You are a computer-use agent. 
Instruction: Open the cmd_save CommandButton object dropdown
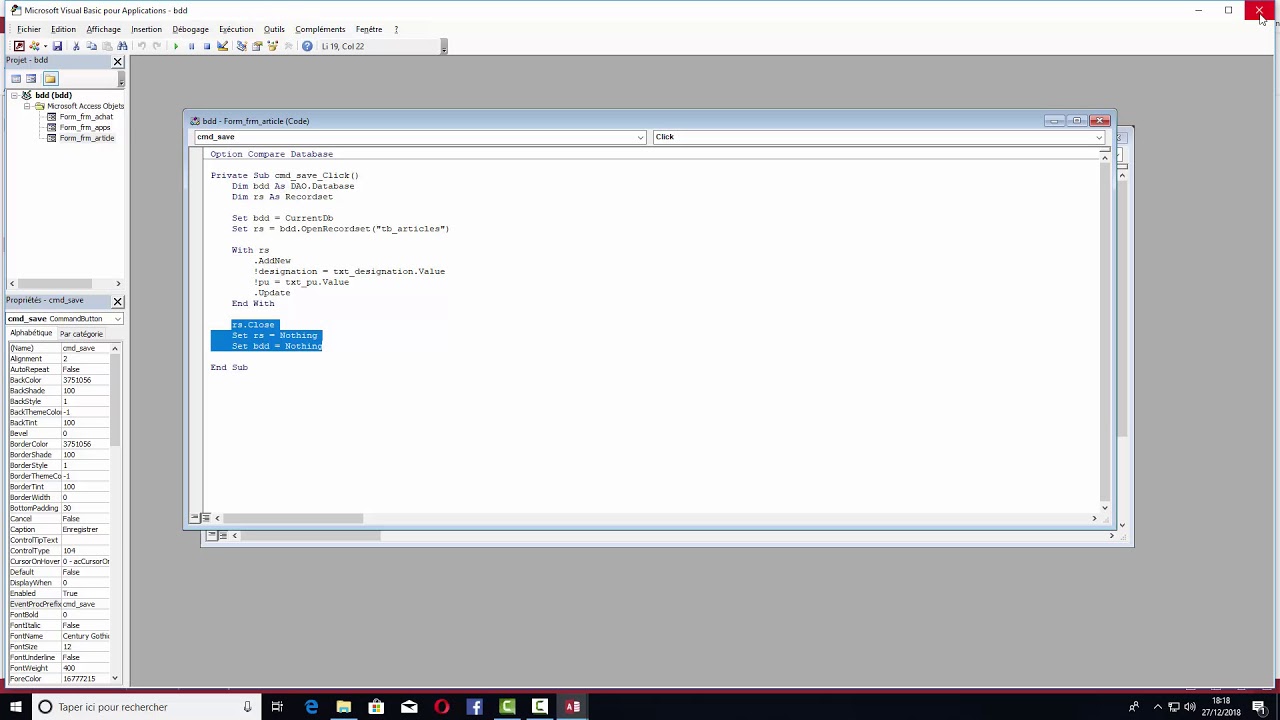pos(117,319)
